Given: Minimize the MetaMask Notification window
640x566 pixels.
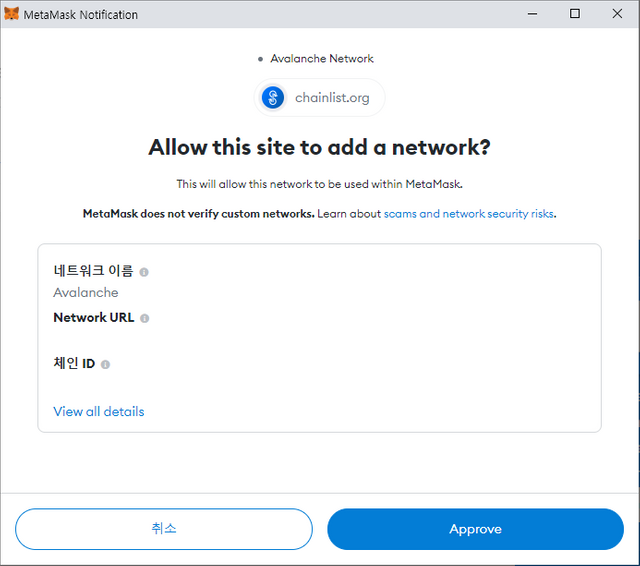Looking at the screenshot, I should tap(532, 14).
